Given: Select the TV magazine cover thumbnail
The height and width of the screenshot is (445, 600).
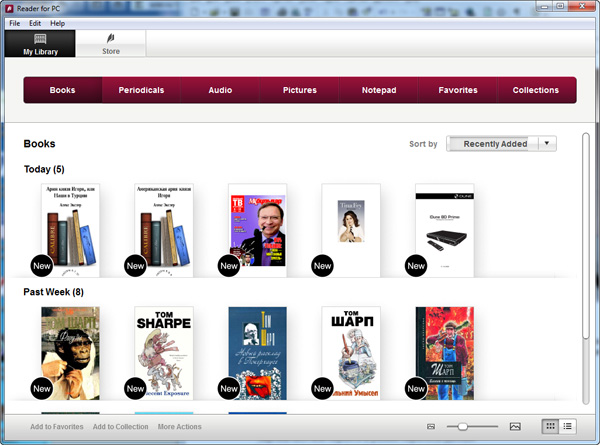Looking at the screenshot, I should 257,228.
